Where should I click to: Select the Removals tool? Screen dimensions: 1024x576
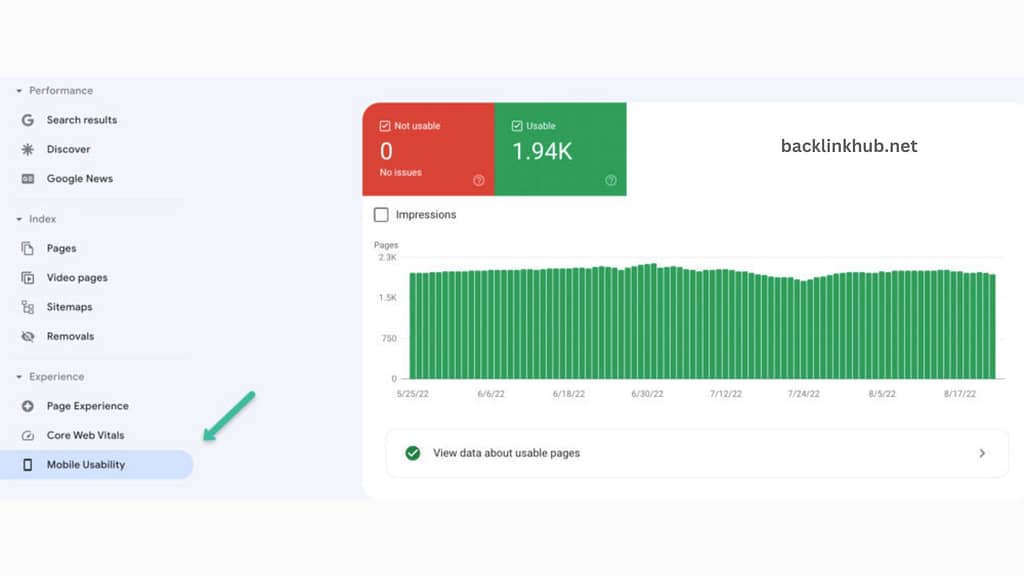click(x=70, y=336)
